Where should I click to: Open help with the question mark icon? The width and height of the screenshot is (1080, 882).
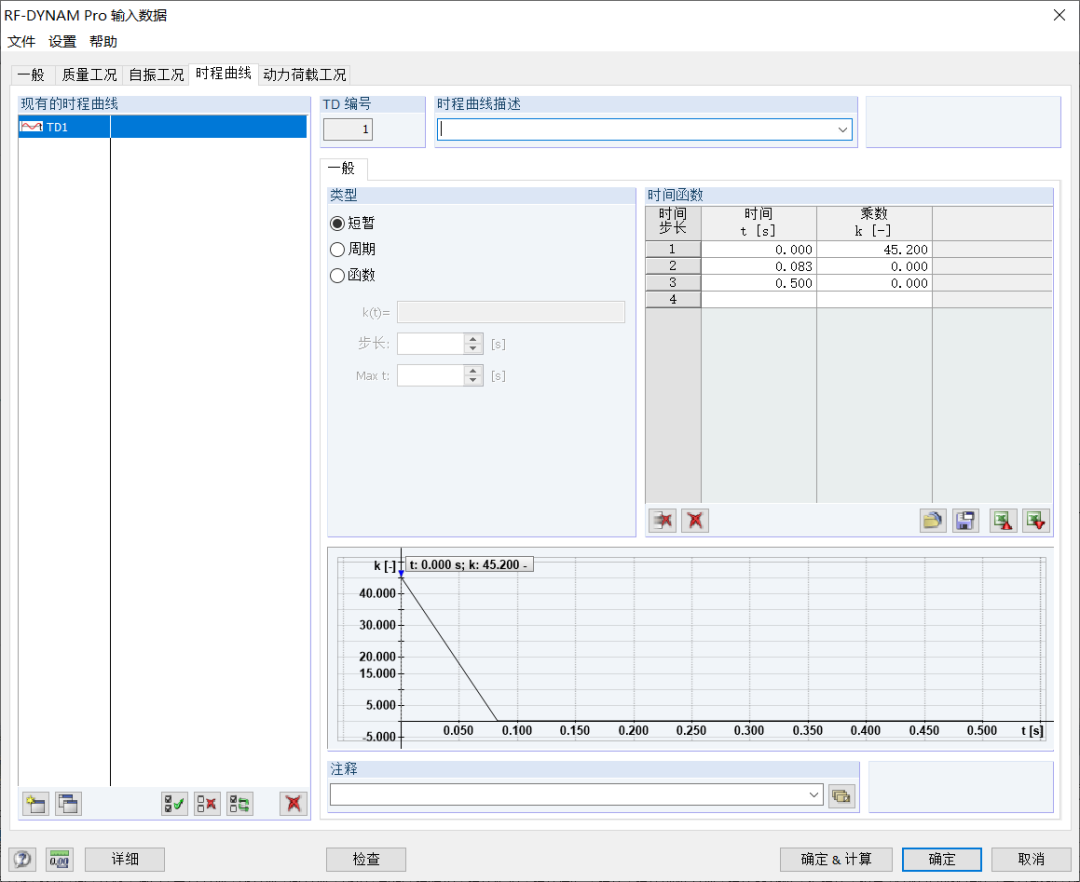tap(22, 859)
